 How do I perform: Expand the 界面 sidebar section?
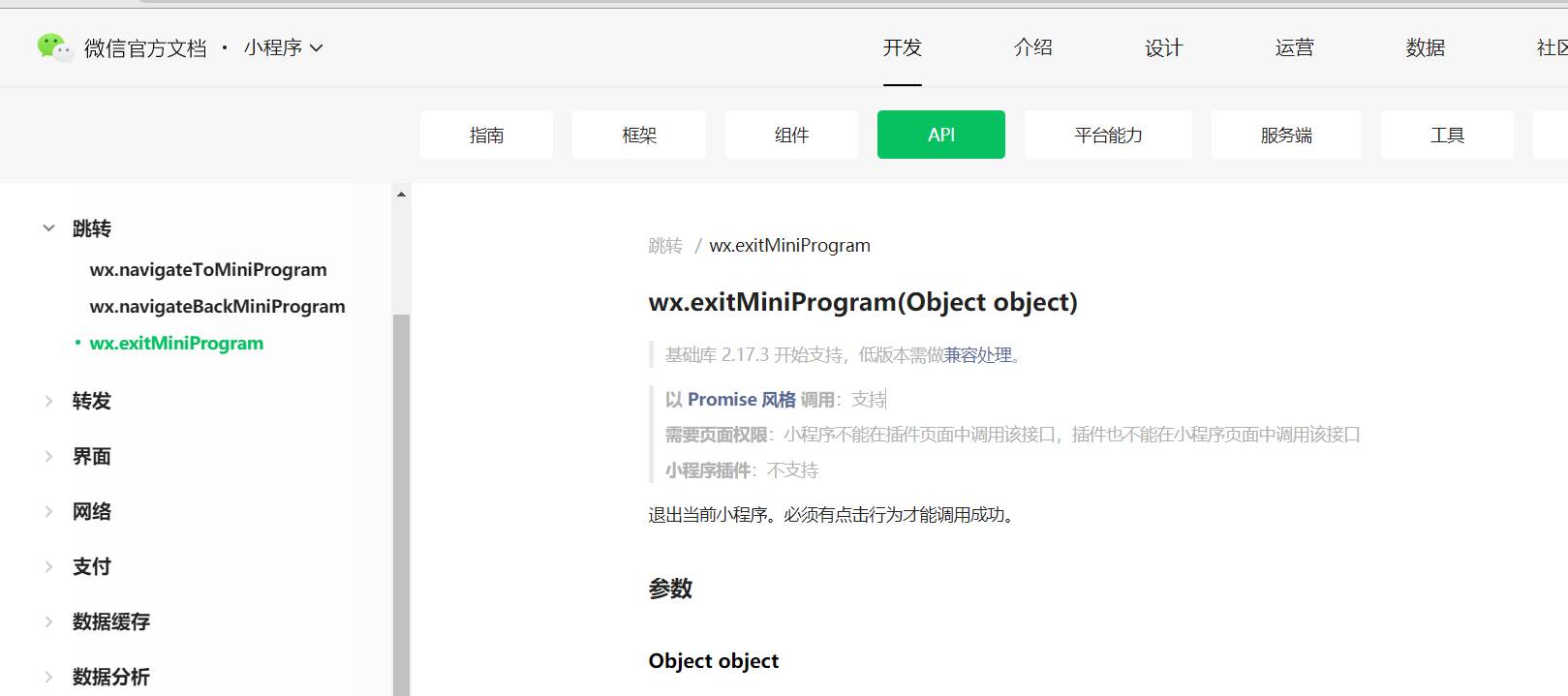click(48, 456)
